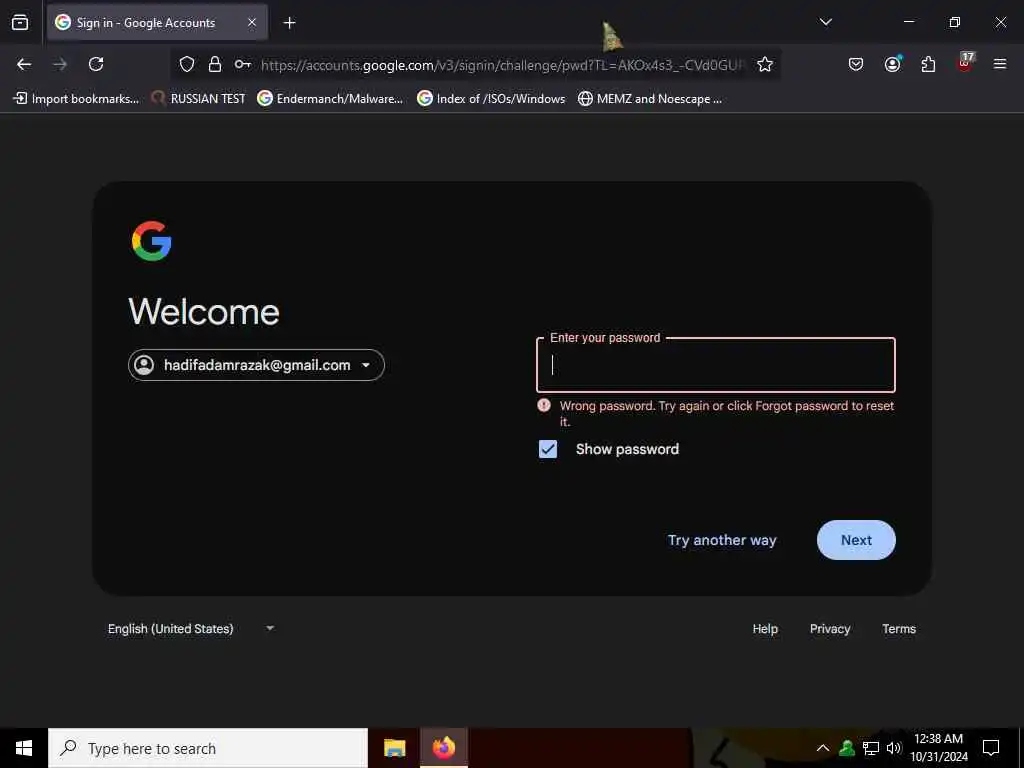Click the site security padlock icon

[x=215, y=64]
